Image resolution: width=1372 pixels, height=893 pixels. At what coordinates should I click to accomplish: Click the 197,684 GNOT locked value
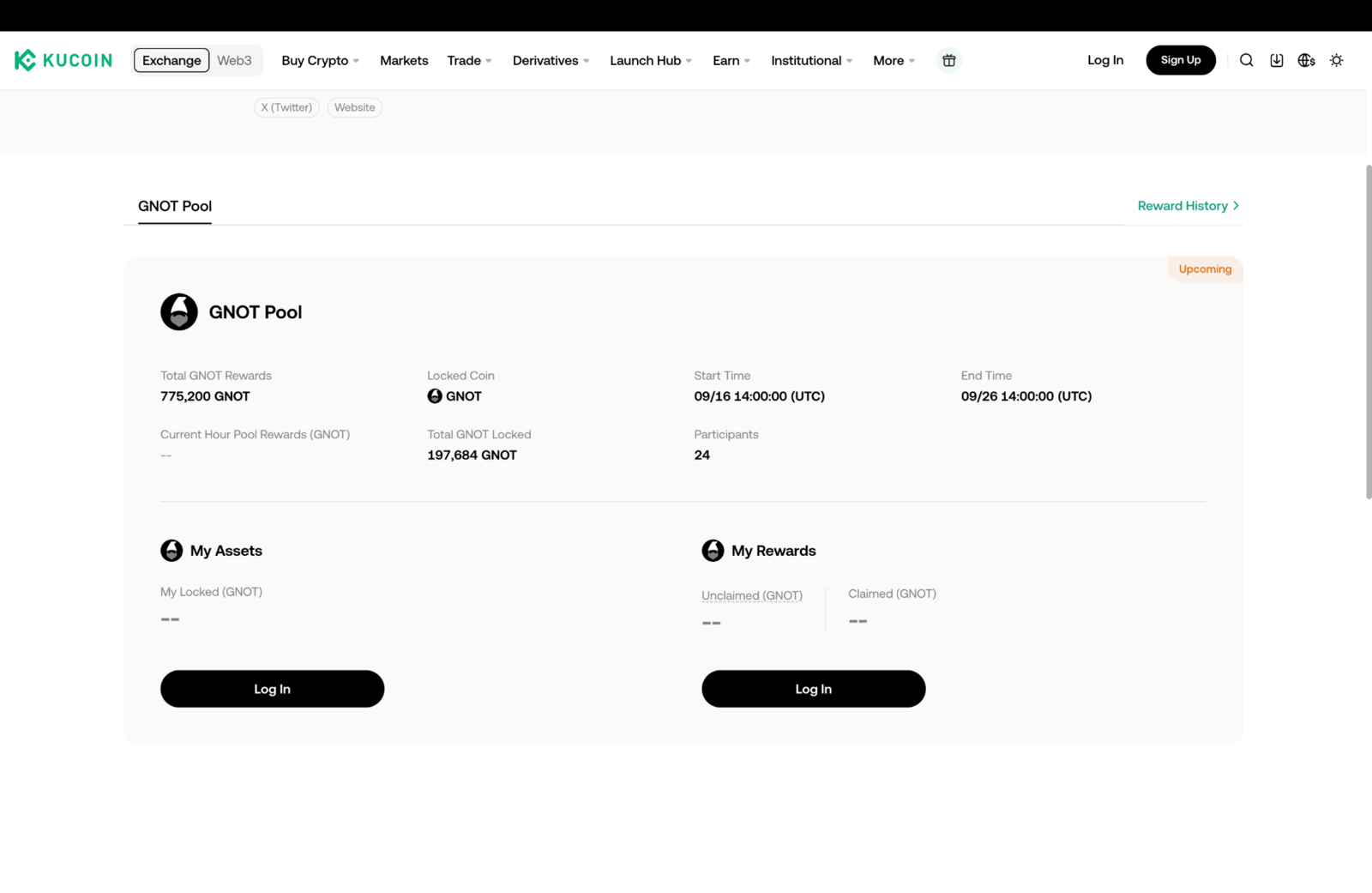coord(472,456)
